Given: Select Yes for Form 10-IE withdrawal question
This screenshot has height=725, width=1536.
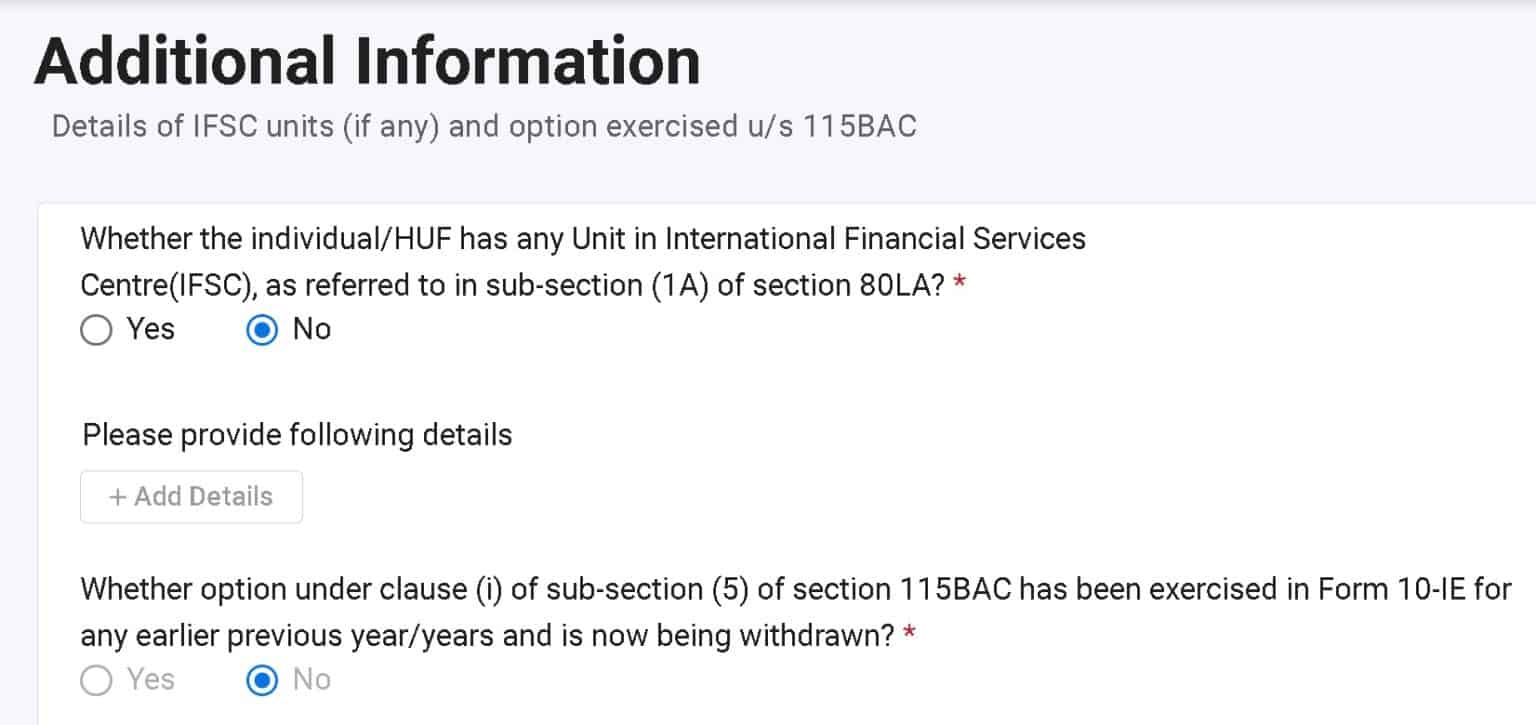Looking at the screenshot, I should coord(96,680).
